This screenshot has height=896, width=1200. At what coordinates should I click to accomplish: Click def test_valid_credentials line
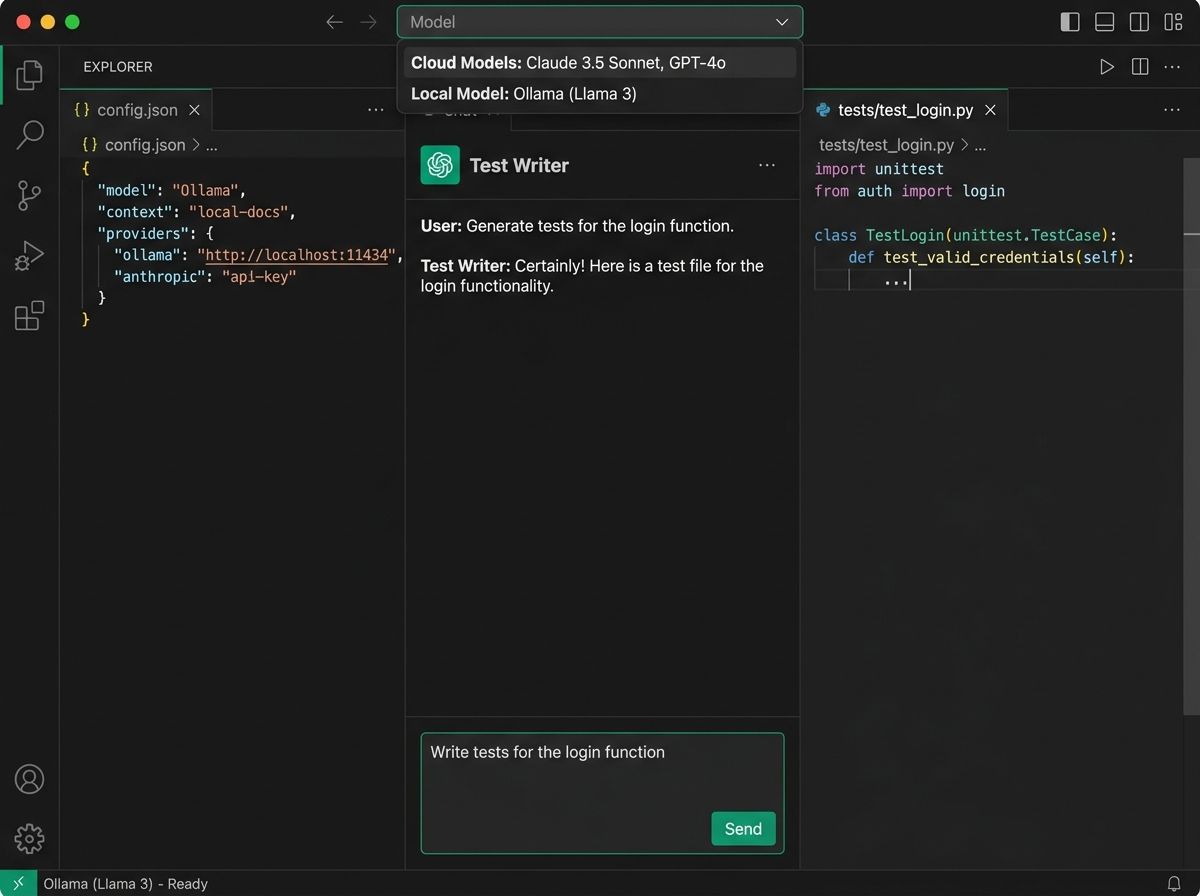(991, 257)
